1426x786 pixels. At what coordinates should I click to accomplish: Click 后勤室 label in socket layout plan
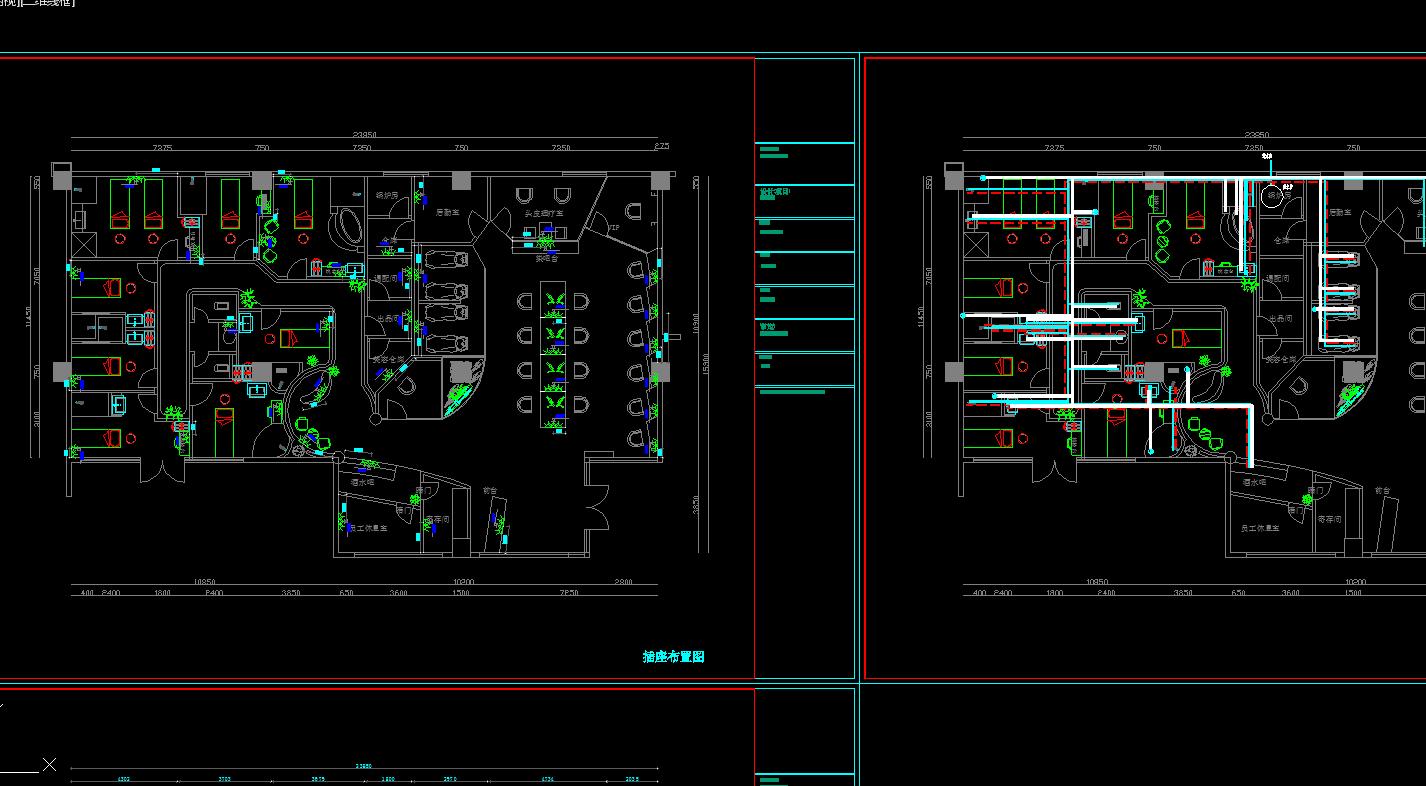pos(446,212)
